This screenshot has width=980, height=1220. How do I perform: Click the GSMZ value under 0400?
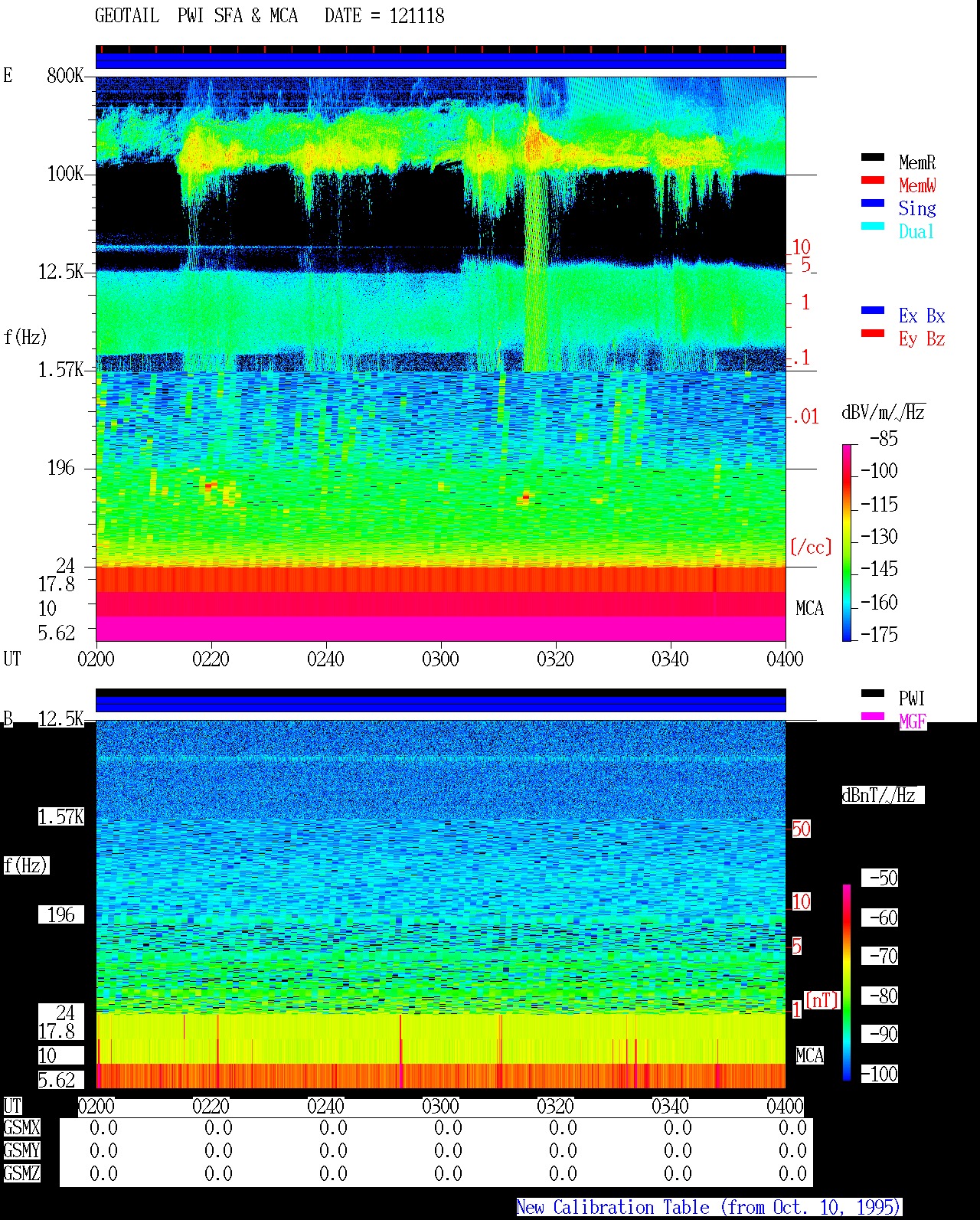(x=792, y=1174)
